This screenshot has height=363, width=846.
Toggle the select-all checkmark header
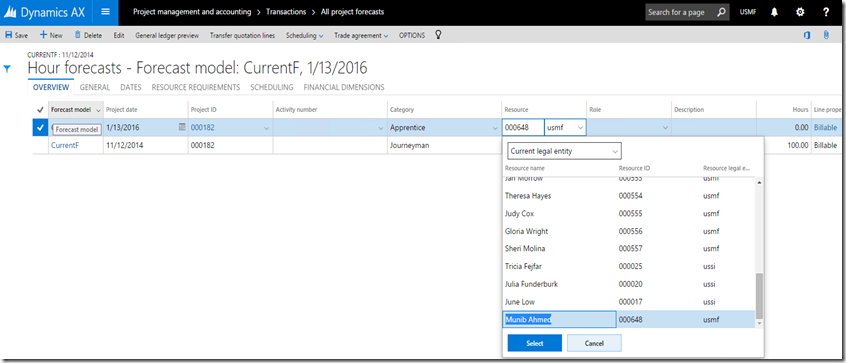pyautogui.click(x=40, y=109)
